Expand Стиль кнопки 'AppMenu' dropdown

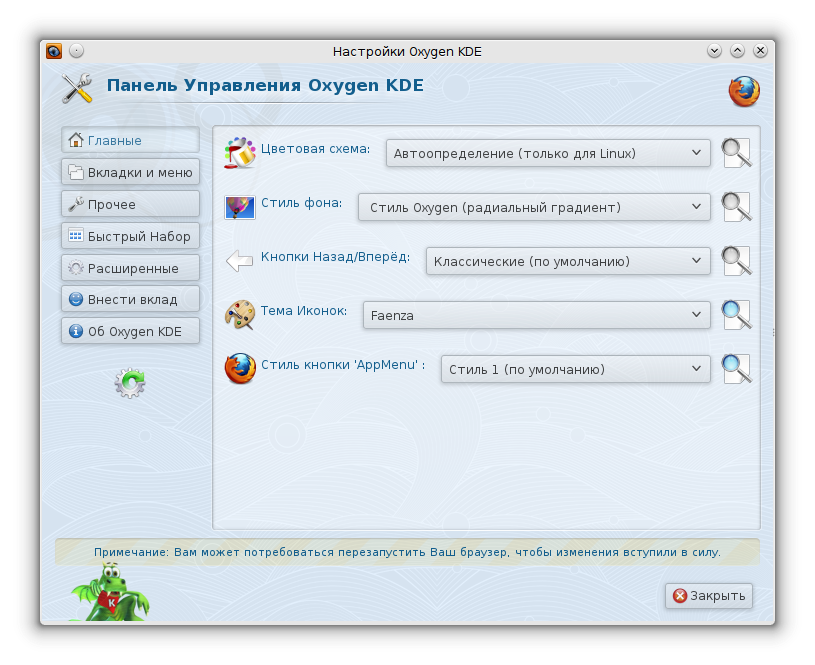pyautogui.click(x=575, y=369)
